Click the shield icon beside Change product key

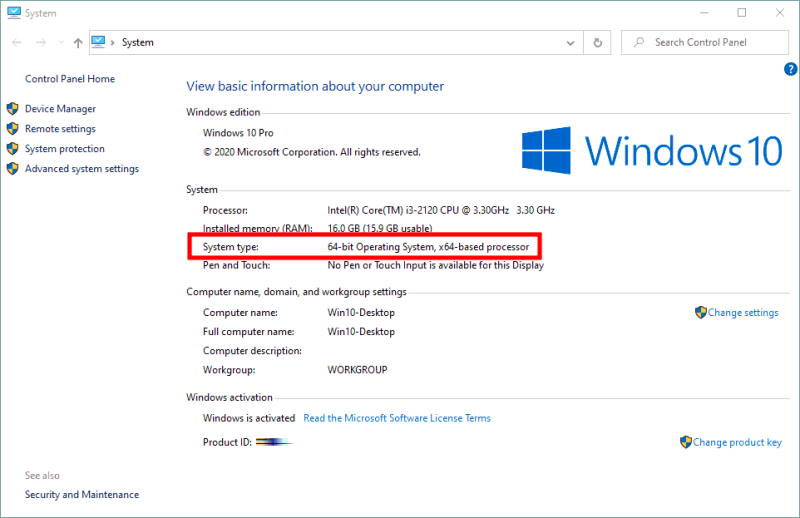[x=686, y=442]
